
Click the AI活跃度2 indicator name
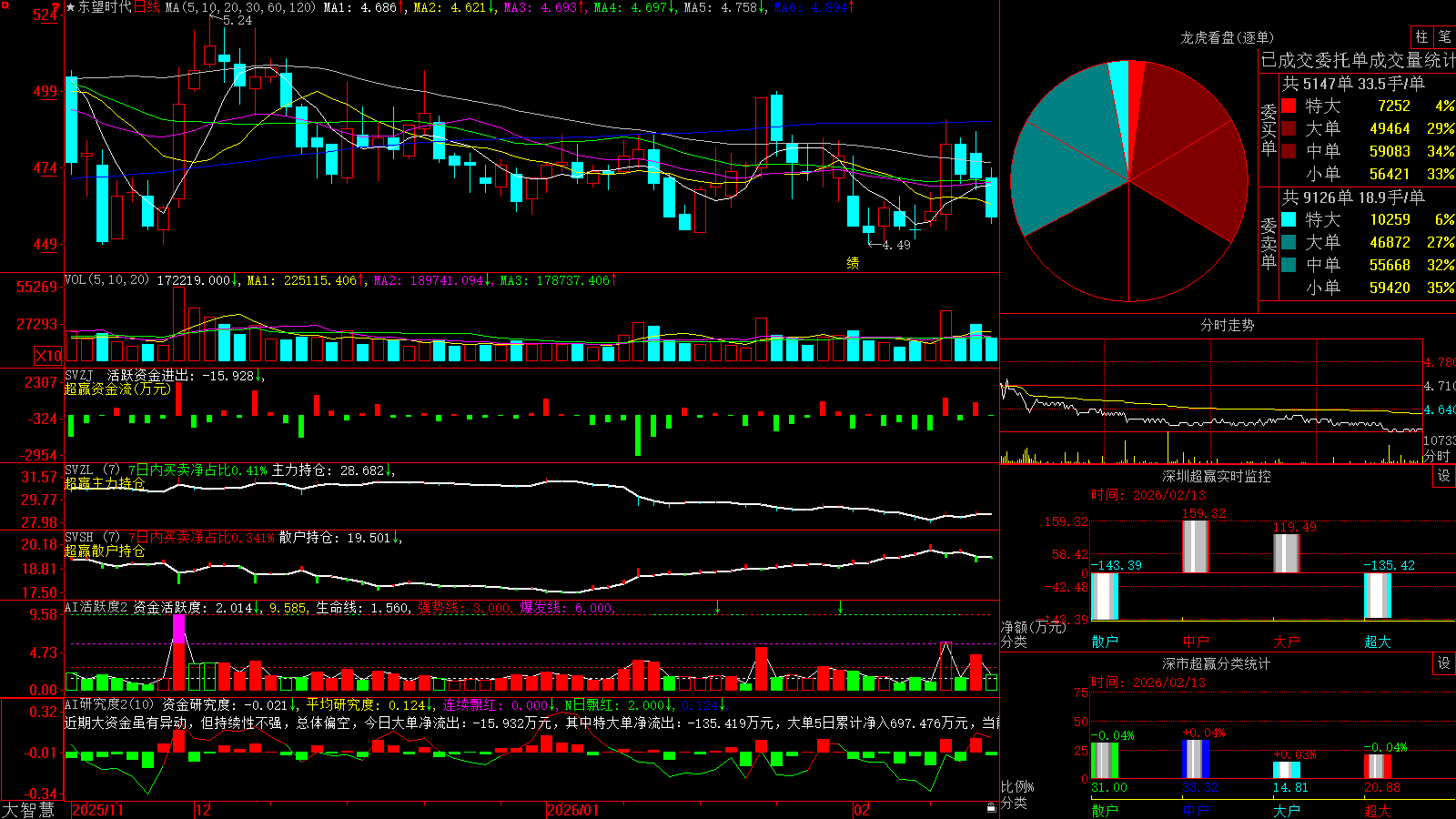coord(96,607)
